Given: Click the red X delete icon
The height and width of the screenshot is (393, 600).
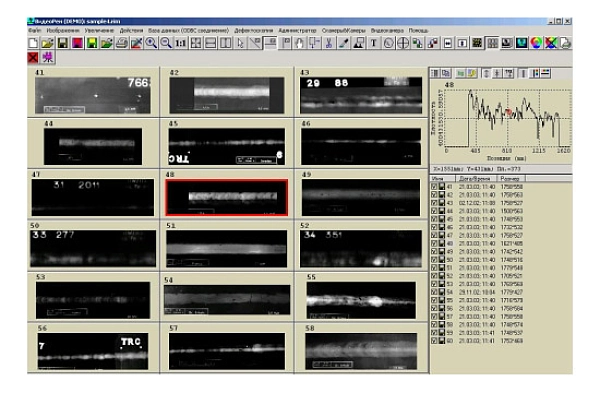Looking at the screenshot, I should (x=33, y=57).
